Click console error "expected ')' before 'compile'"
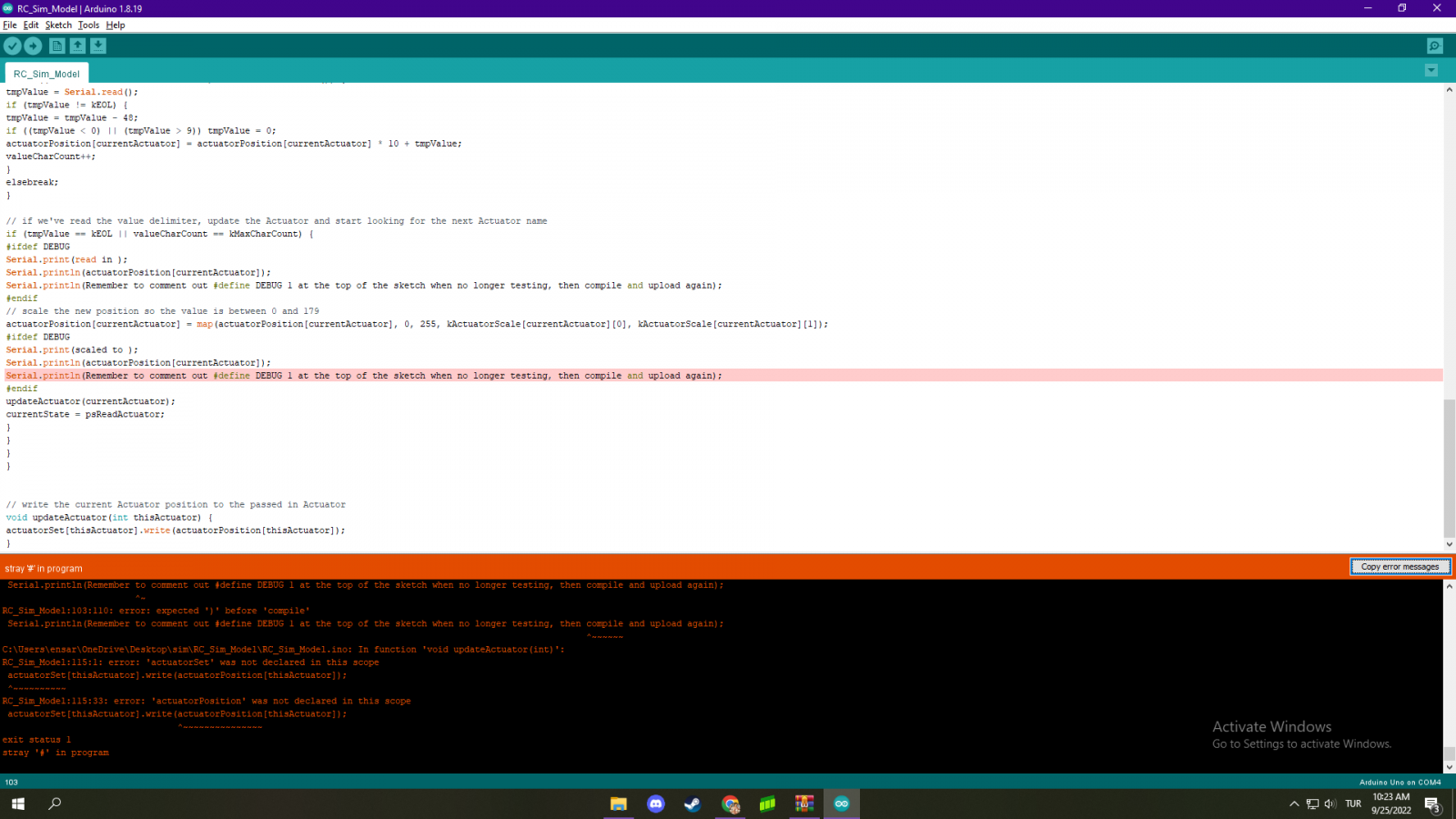 156,611
